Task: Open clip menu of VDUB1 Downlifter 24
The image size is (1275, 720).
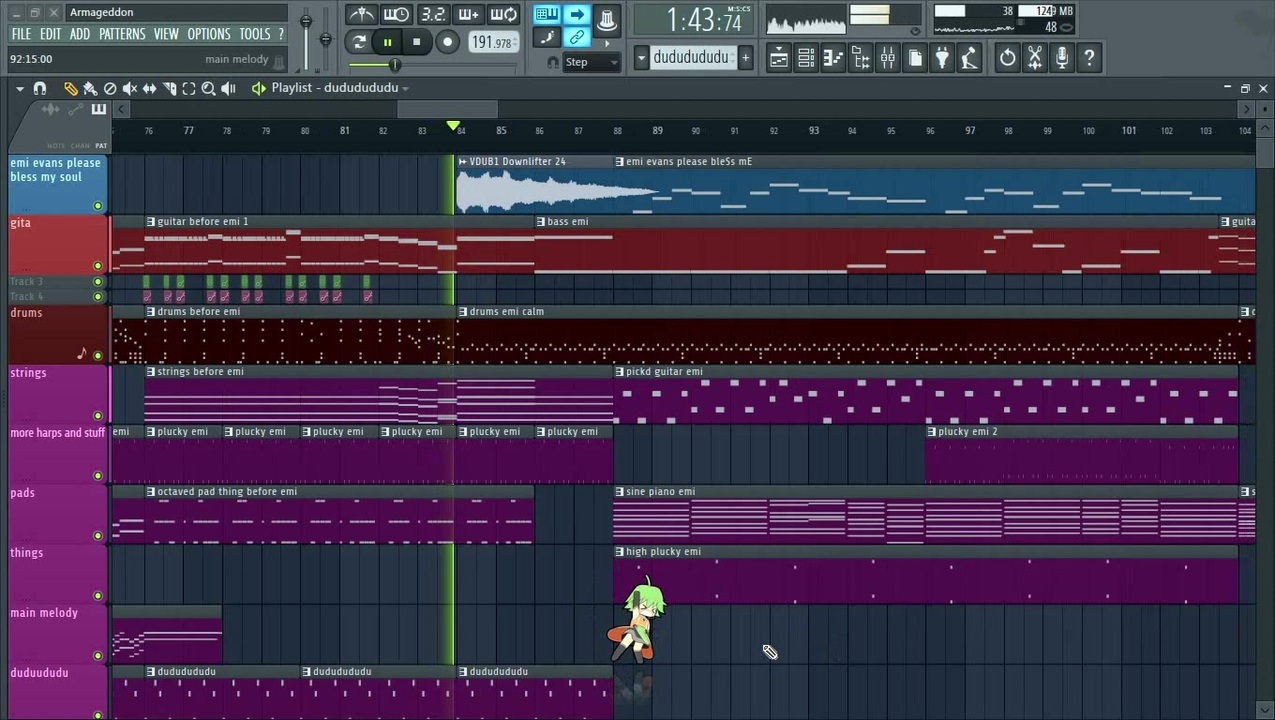Action: coord(462,161)
